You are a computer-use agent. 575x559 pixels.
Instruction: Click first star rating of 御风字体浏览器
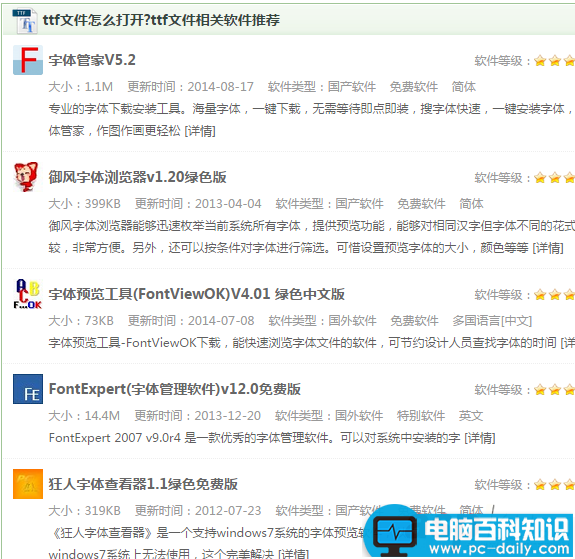click(540, 178)
